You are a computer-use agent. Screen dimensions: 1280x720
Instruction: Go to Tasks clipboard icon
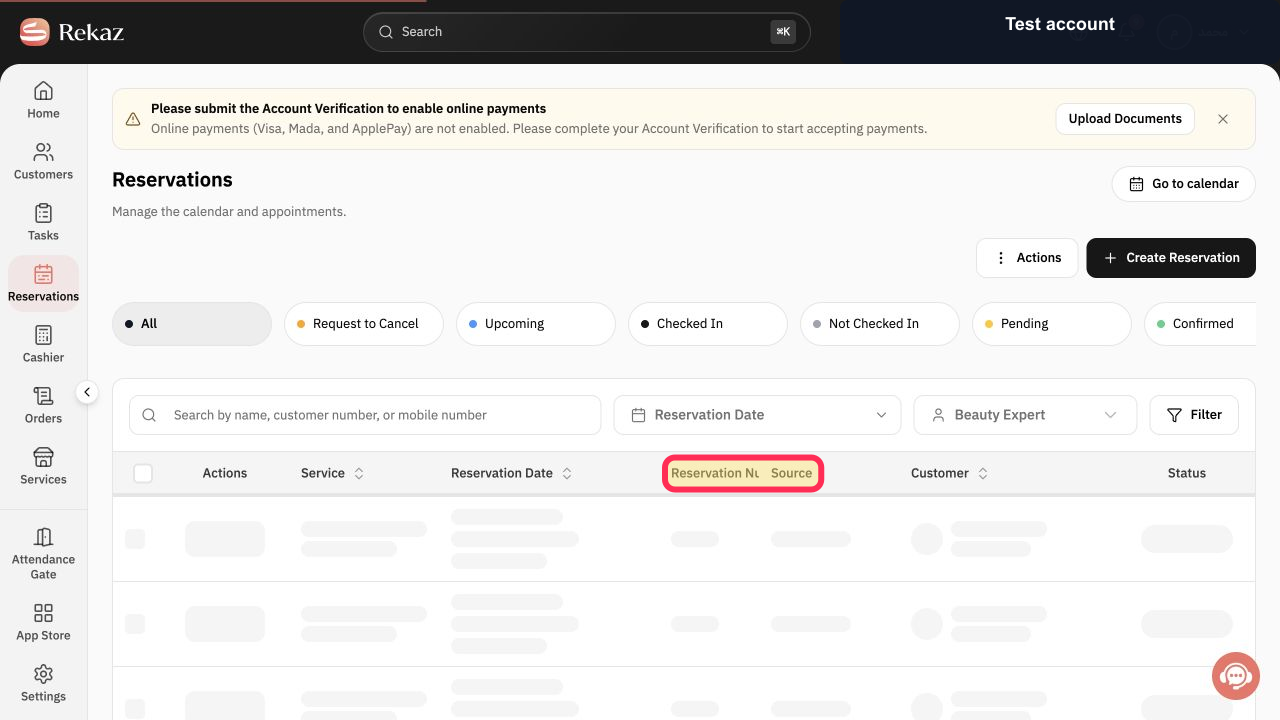click(43, 213)
